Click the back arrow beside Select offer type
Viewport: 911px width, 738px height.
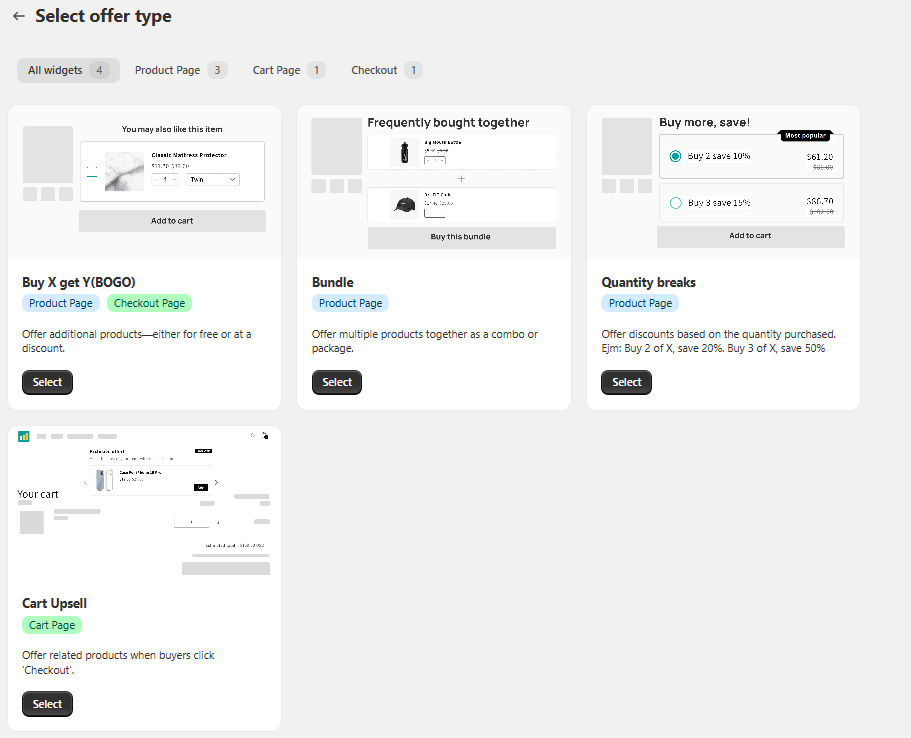[18, 17]
